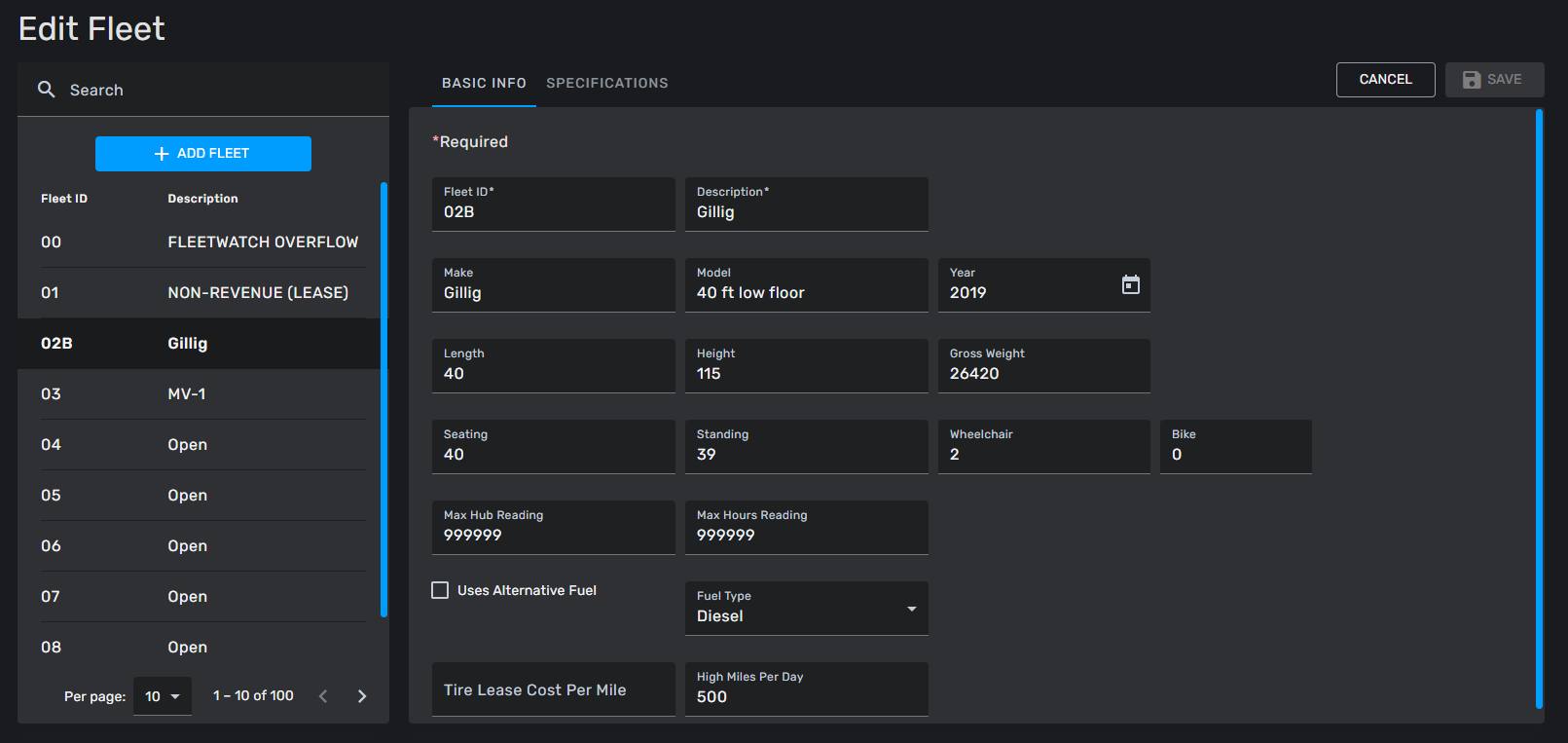Switch to the Specifications tab
Viewport: 1568px width, 743px height.
tap(606, 84)
